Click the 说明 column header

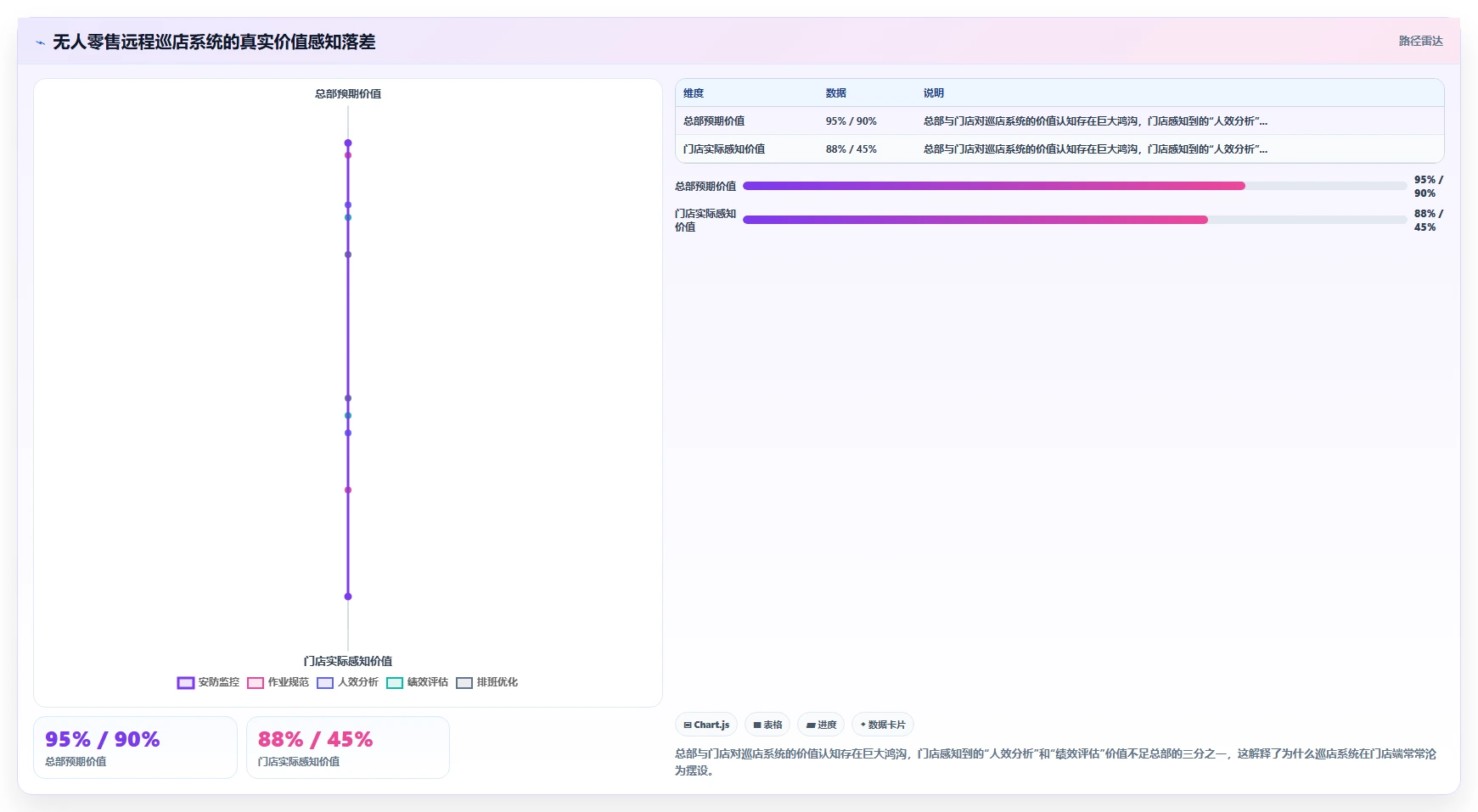934,93
